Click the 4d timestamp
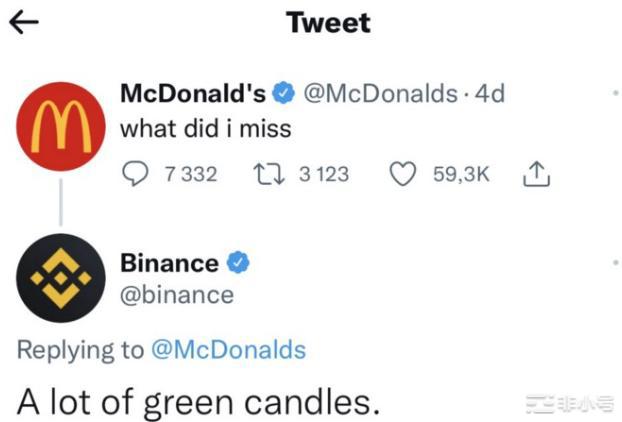The width and height of the screenshot is (622, 422). pos(489,94)
